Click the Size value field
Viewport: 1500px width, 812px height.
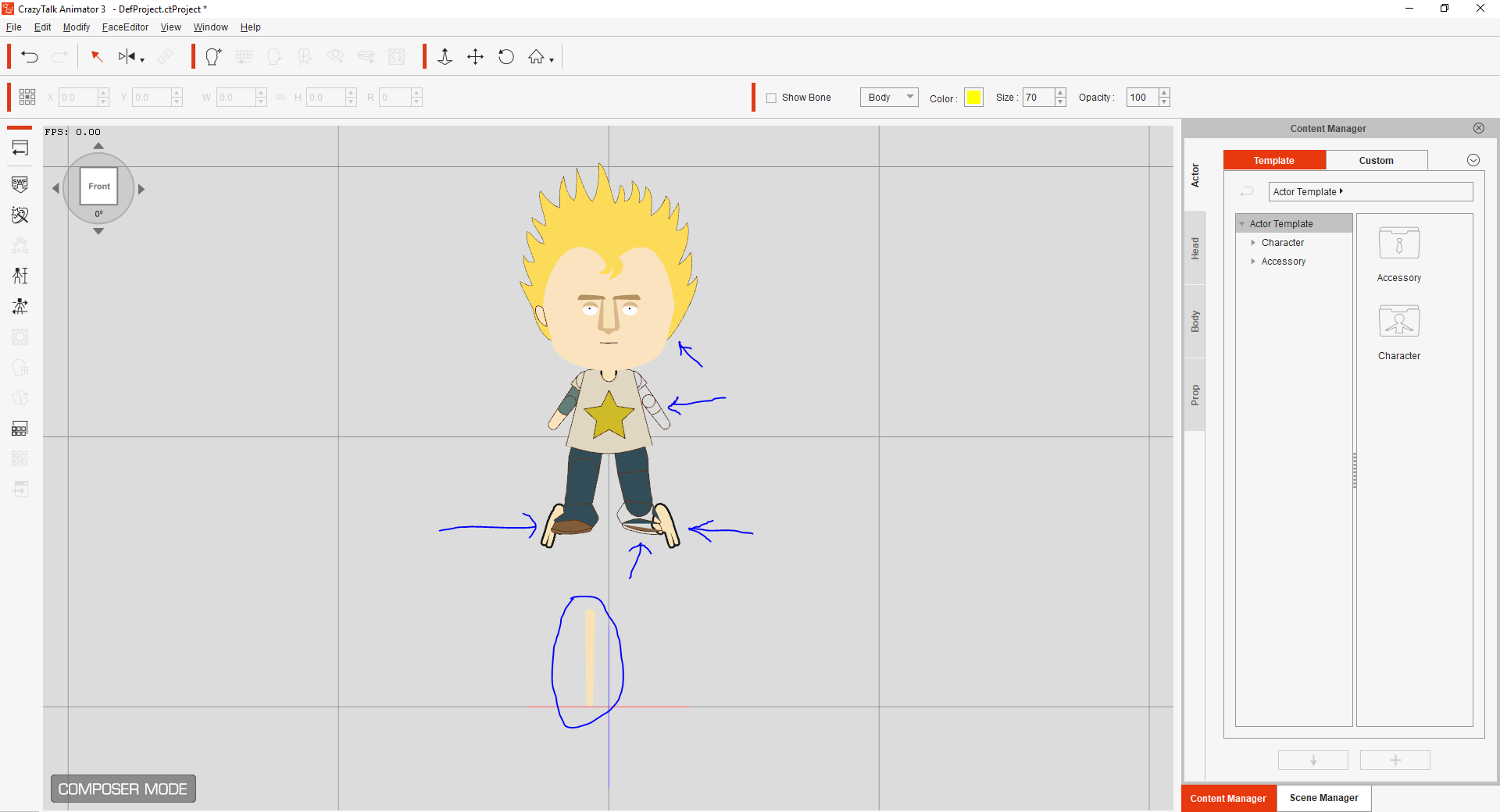1038,97
